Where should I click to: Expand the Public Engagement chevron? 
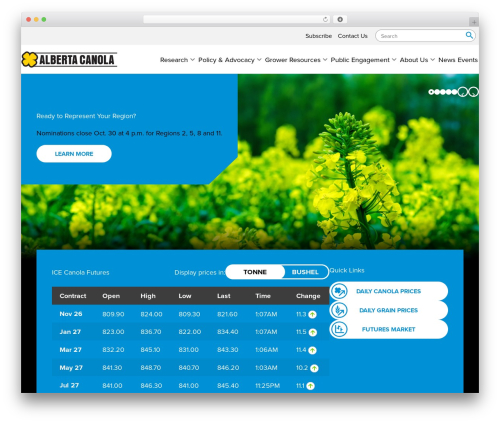(394, 60)
